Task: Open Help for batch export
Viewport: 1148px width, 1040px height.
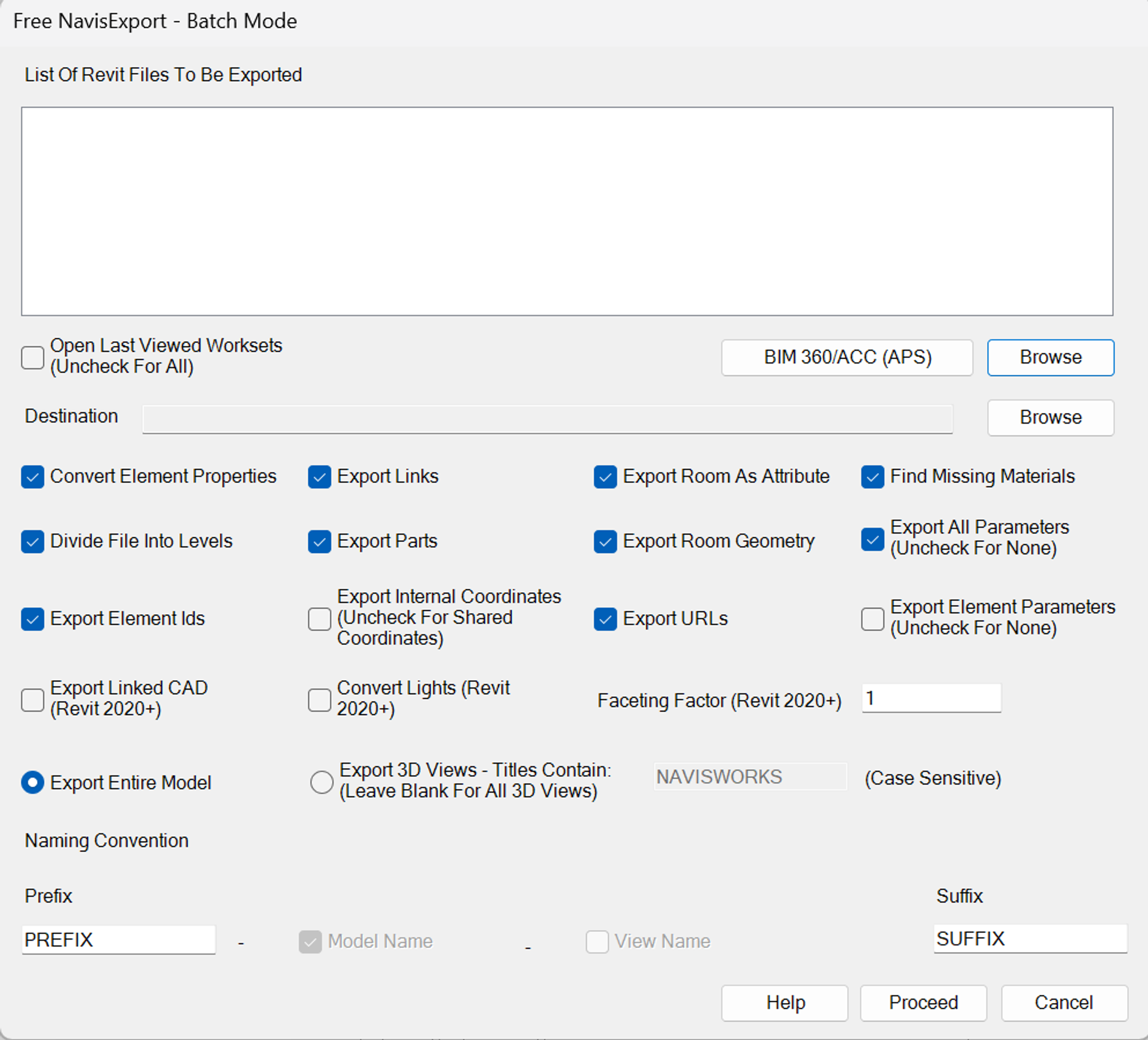Action: [x=784, y=1002]
